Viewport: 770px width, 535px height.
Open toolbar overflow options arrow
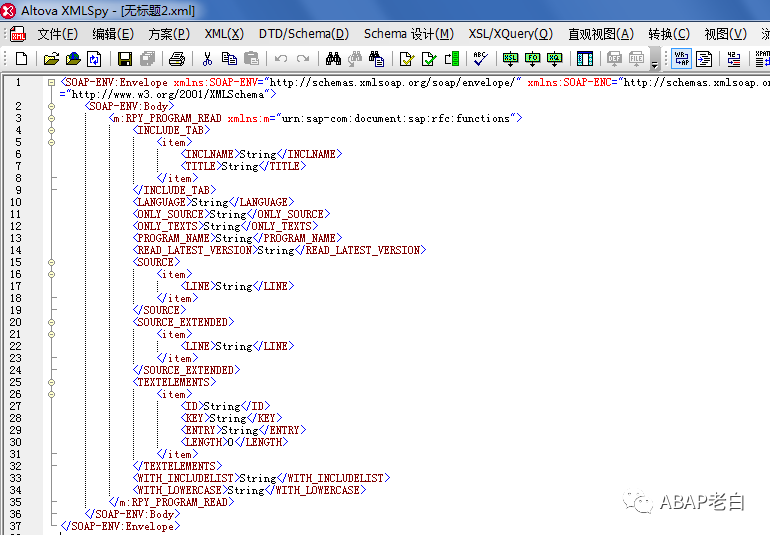coord(655,60)
